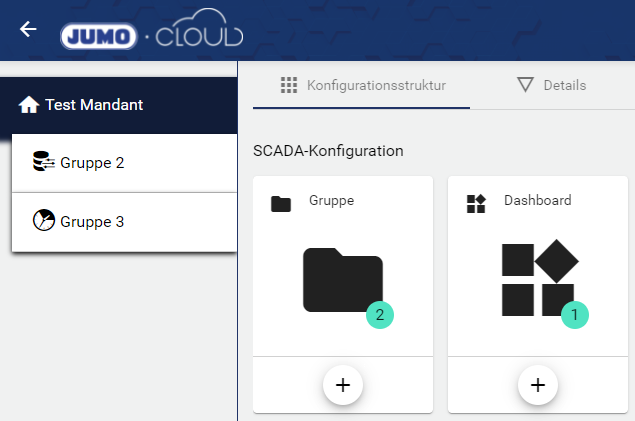Switch to the Konfigurationsstruktur tab
The width and height of the screenshot is (635, 421).
point(363,85)
